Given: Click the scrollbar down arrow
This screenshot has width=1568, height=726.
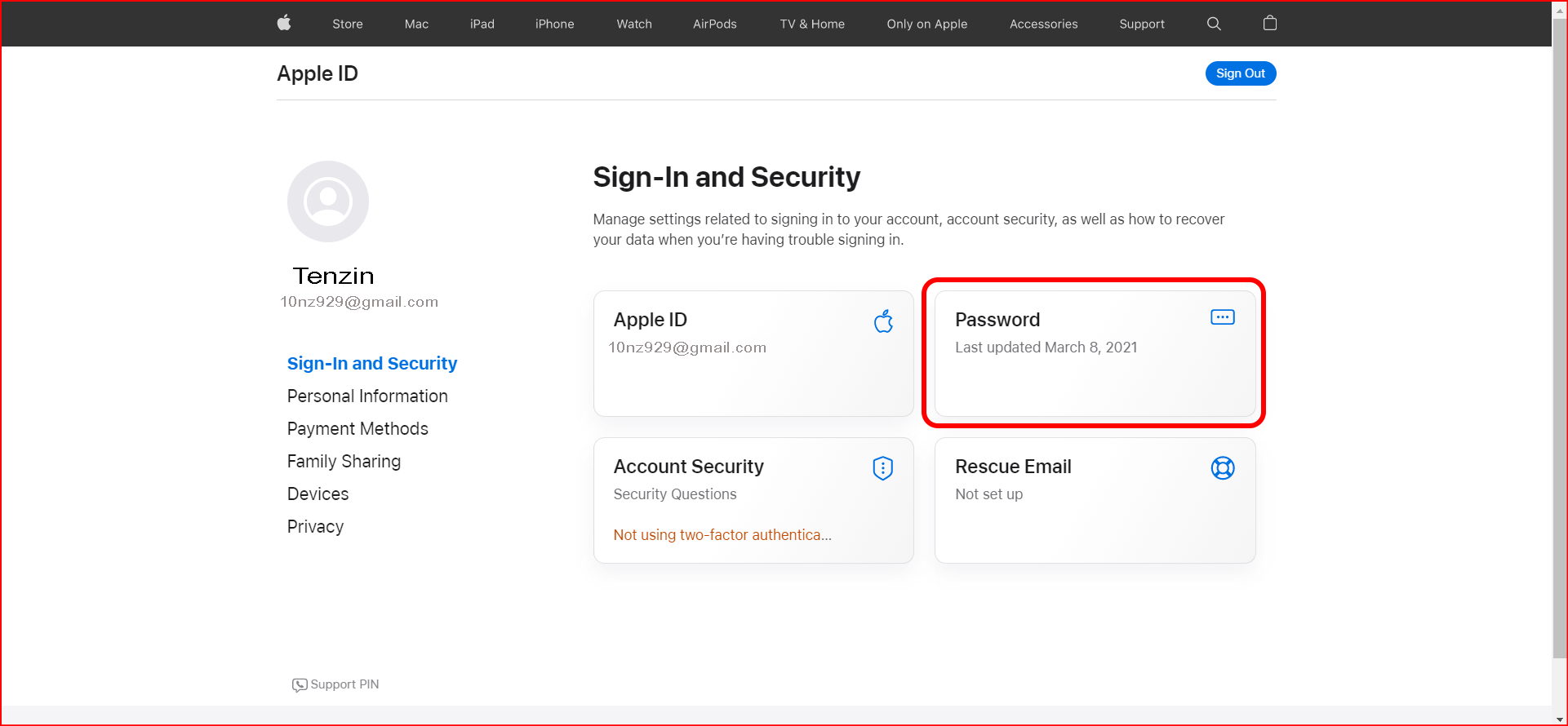Looking at the screenshot, I should [1559, 719].
